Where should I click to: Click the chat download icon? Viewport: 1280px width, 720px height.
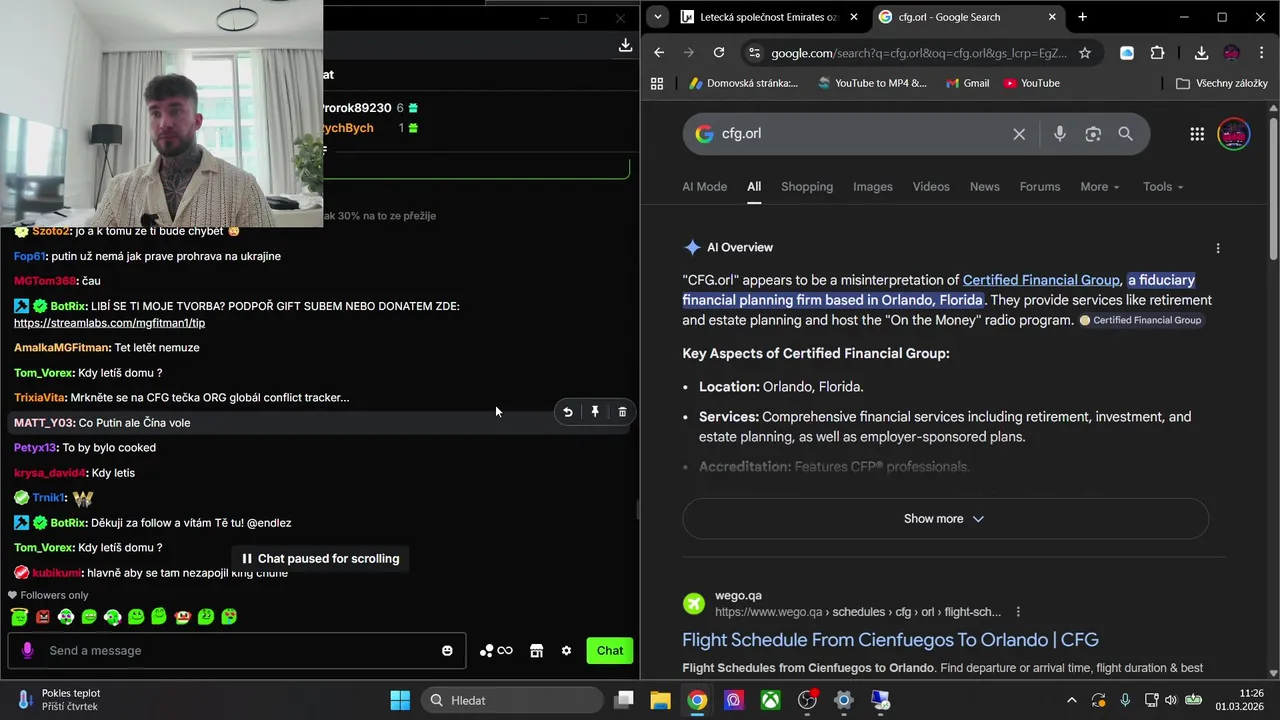[625, 45]
